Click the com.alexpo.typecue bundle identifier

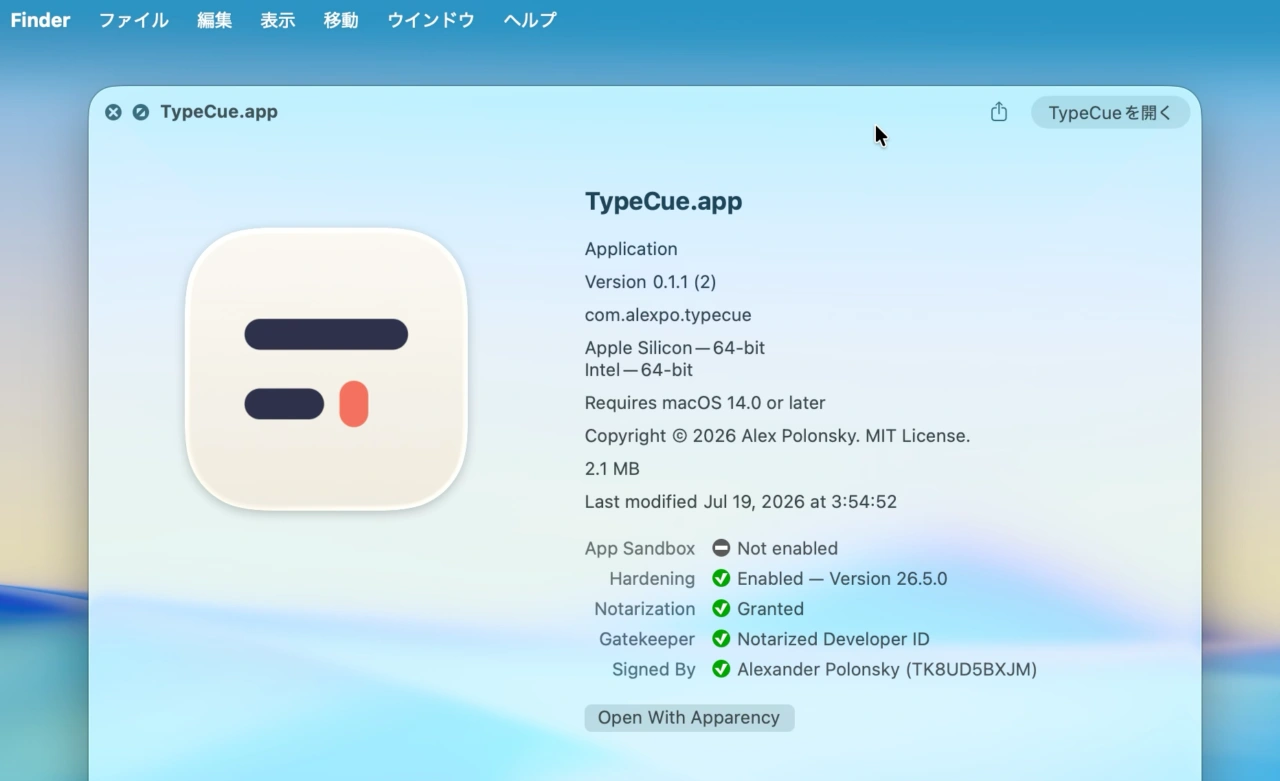(x=668, y=315)
